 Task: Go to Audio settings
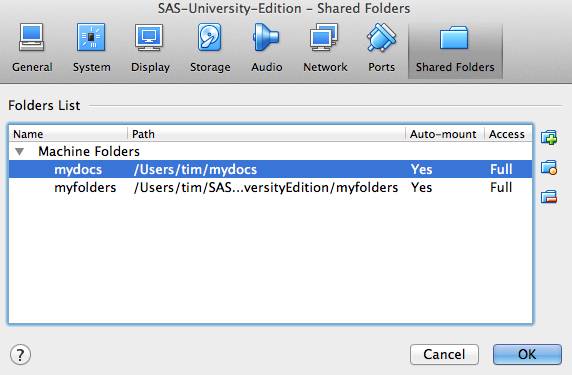267,48
